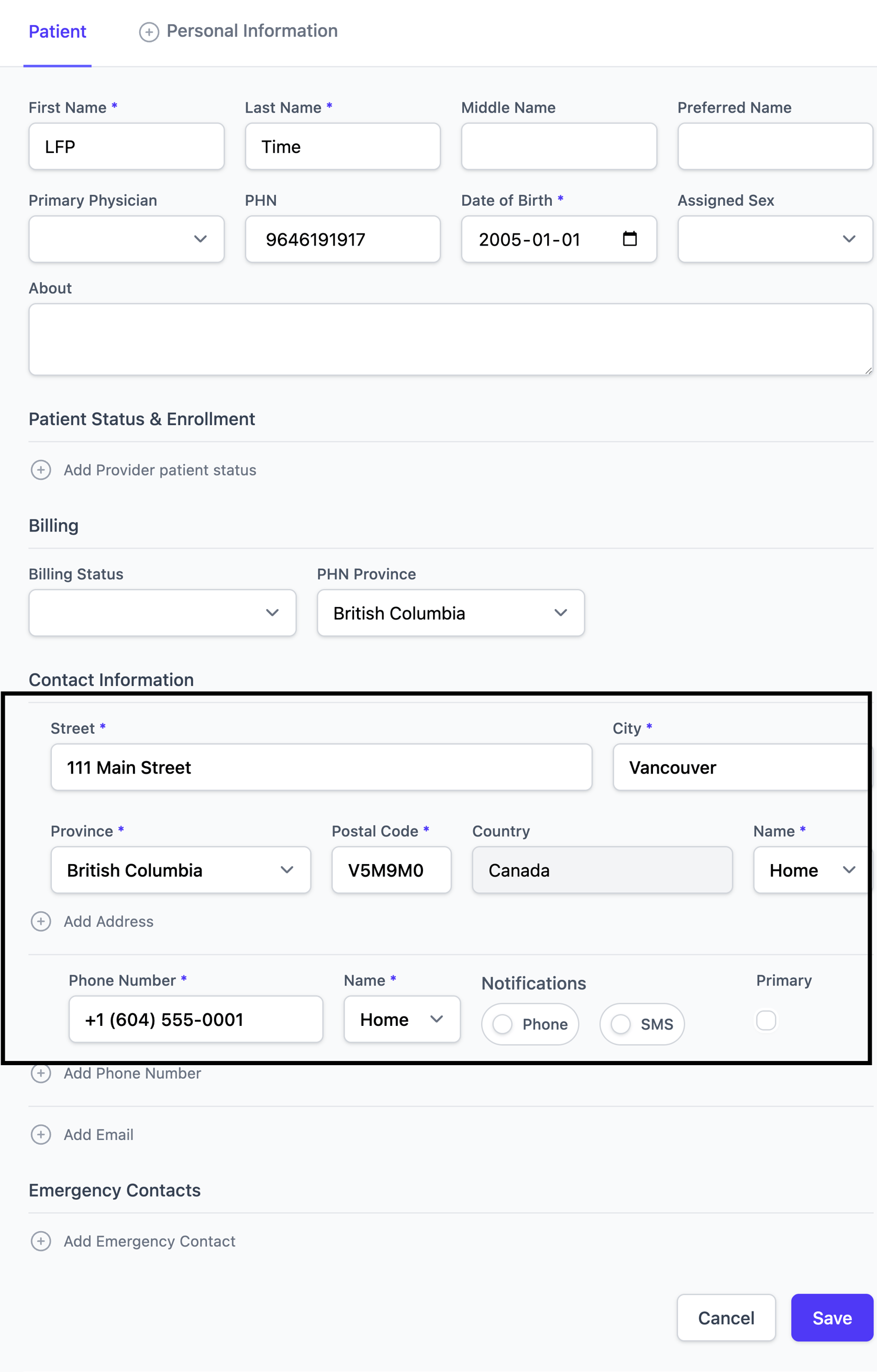877x1372 pixels.
Task: Click the plus icon for Add Provider patient status
Action: [40, 470]
